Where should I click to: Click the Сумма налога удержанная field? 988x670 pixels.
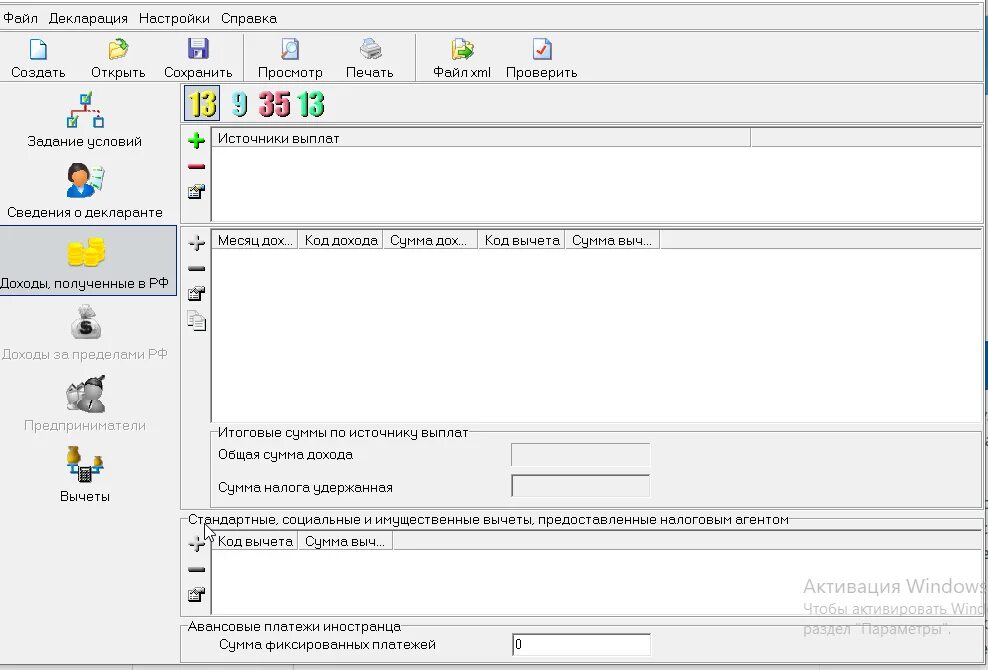coord(580,486)
